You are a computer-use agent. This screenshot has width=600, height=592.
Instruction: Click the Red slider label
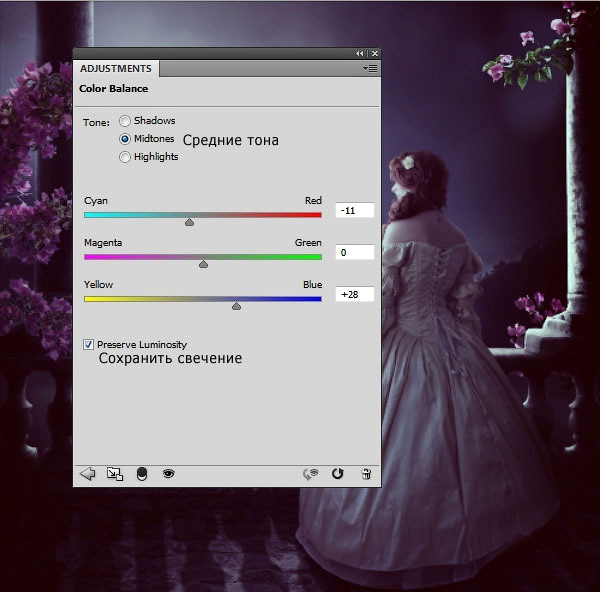click(x=313, y=201)
